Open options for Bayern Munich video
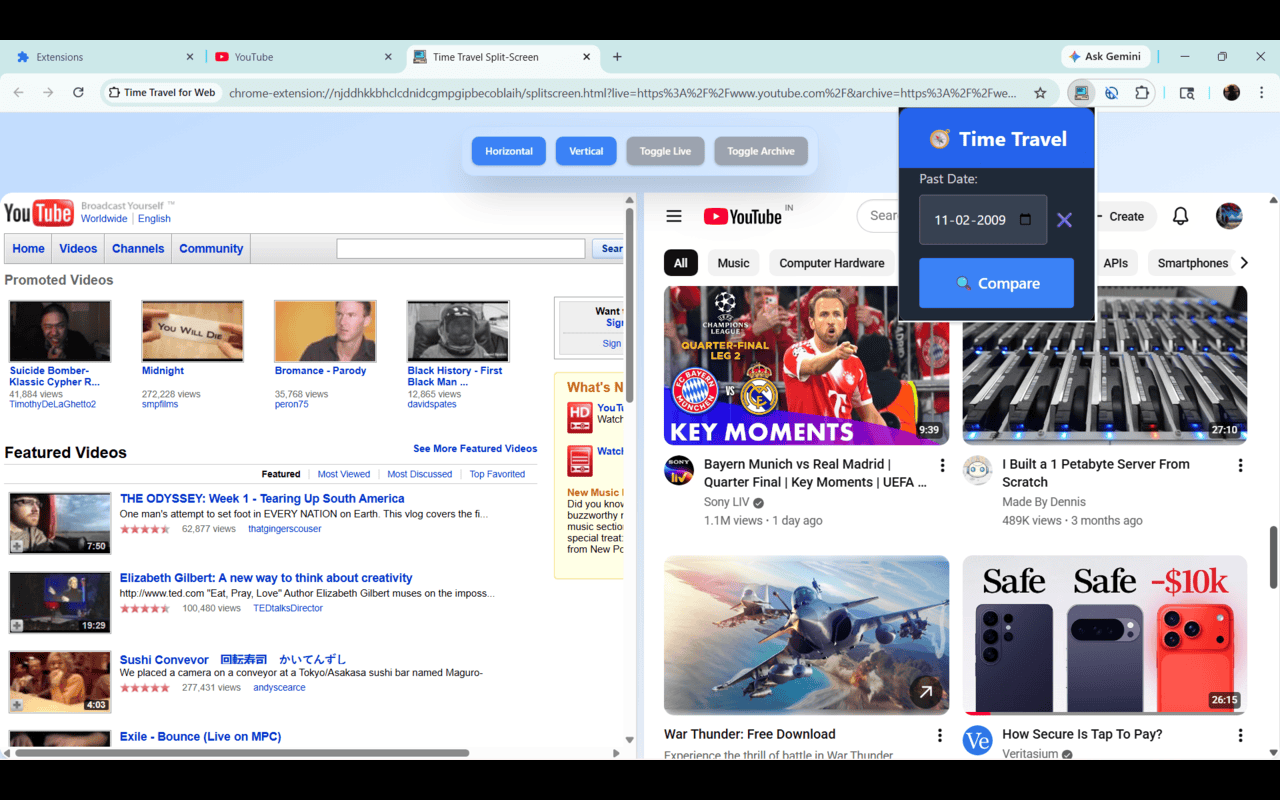 [x=941, y=465]
